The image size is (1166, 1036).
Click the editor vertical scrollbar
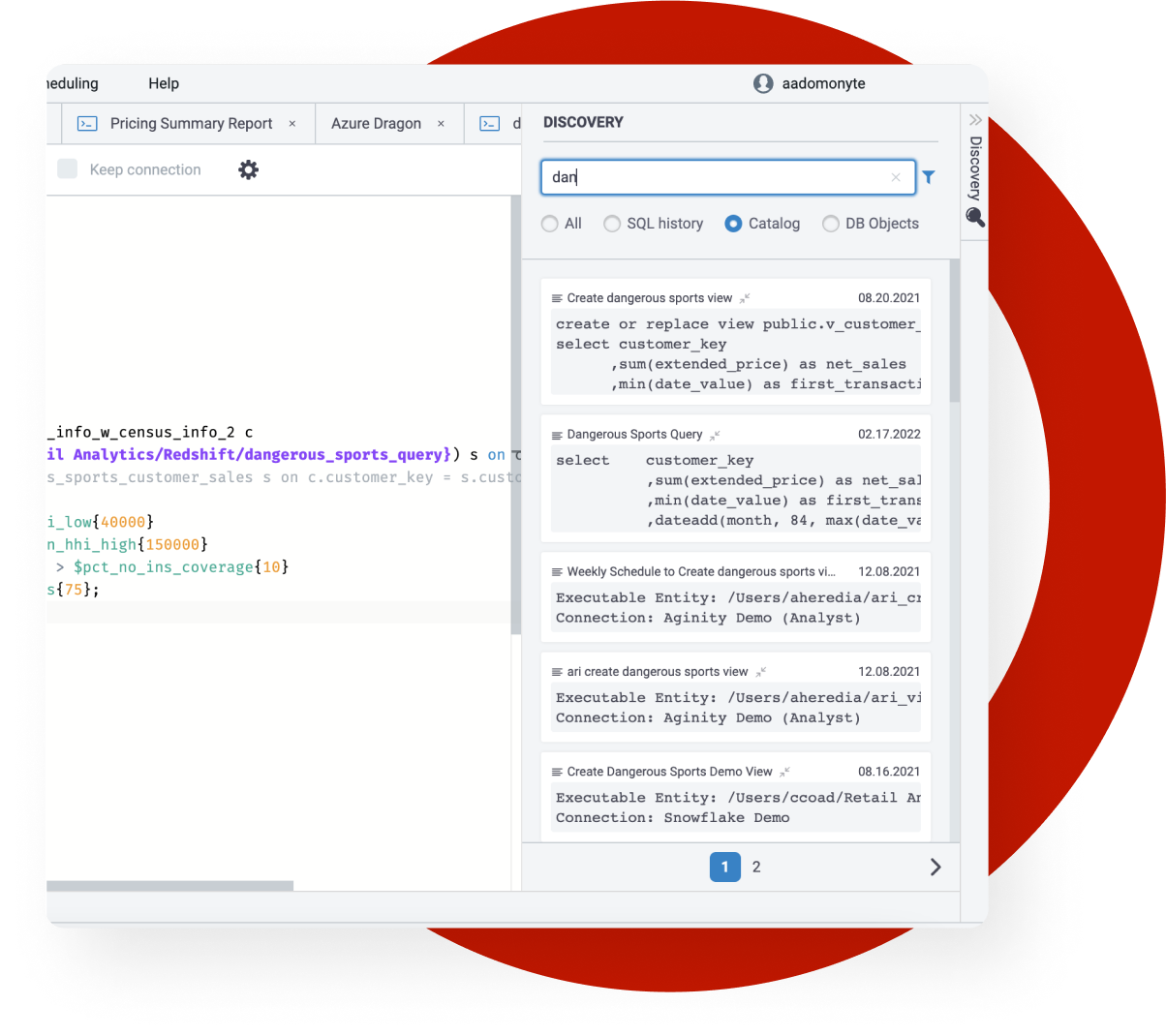pyautogui.click(x=516, y=415)
